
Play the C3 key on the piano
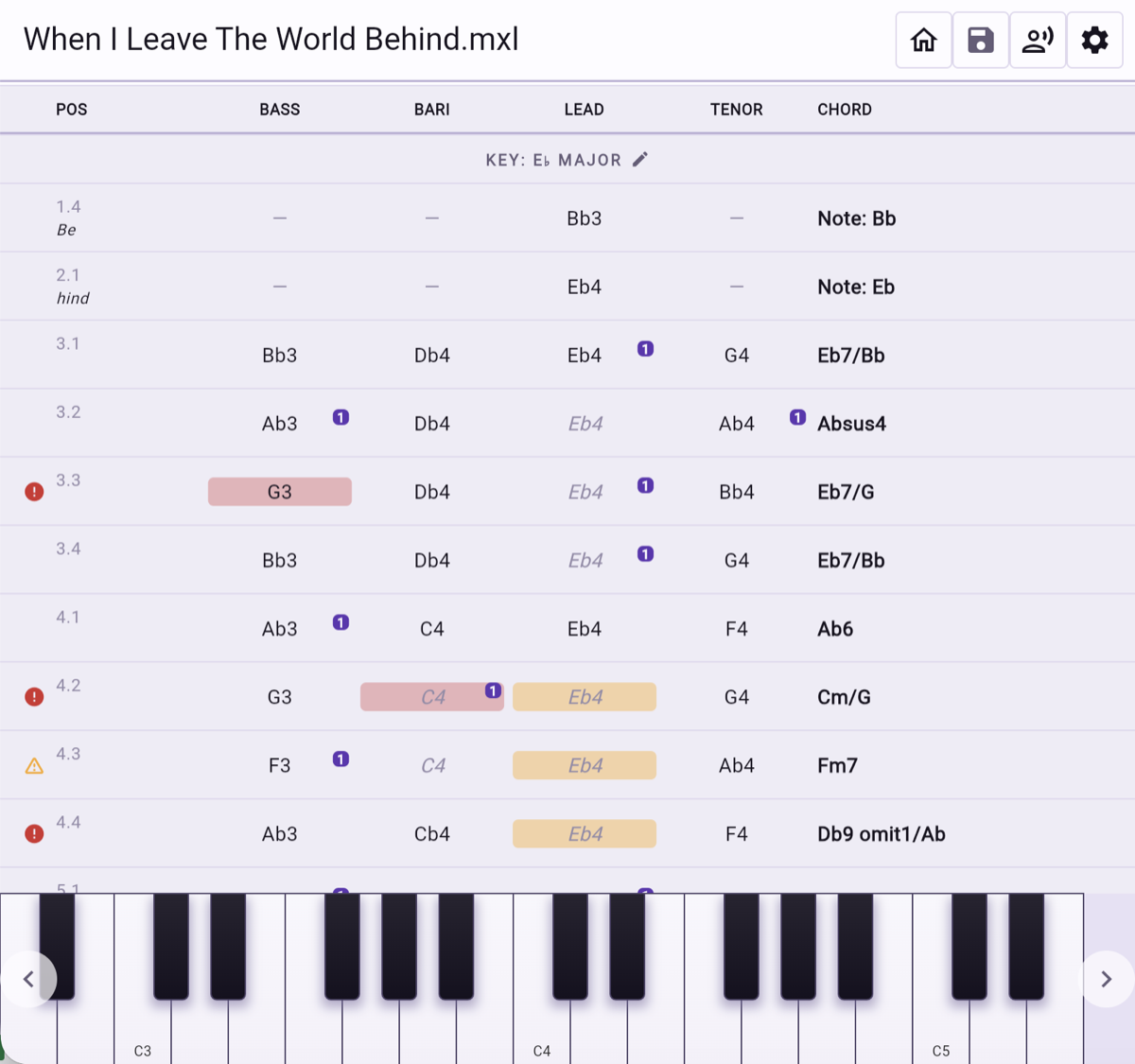(143, 1031)
